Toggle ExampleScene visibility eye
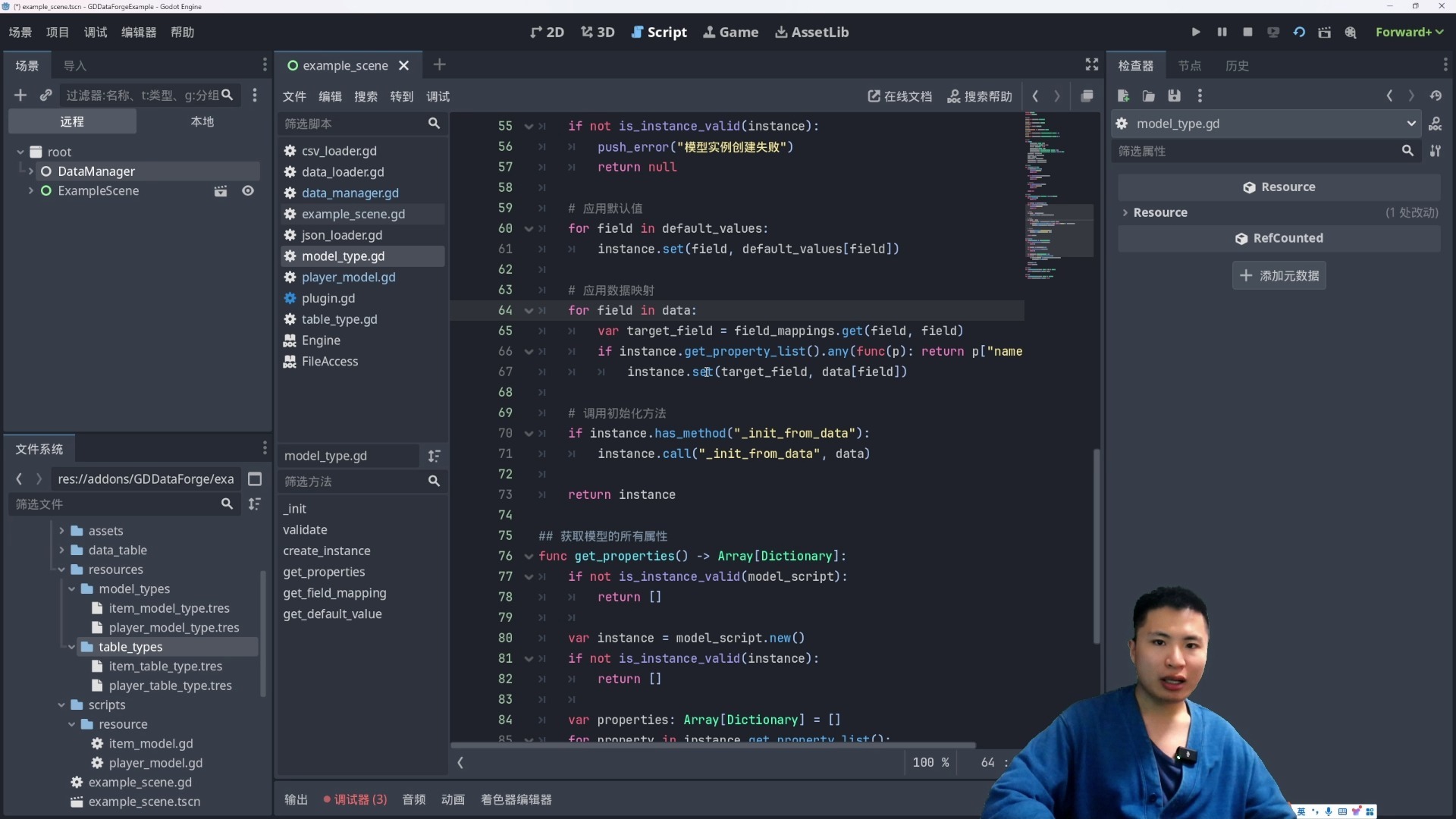The image size is (1456, 819). click(x=248, y=191)
